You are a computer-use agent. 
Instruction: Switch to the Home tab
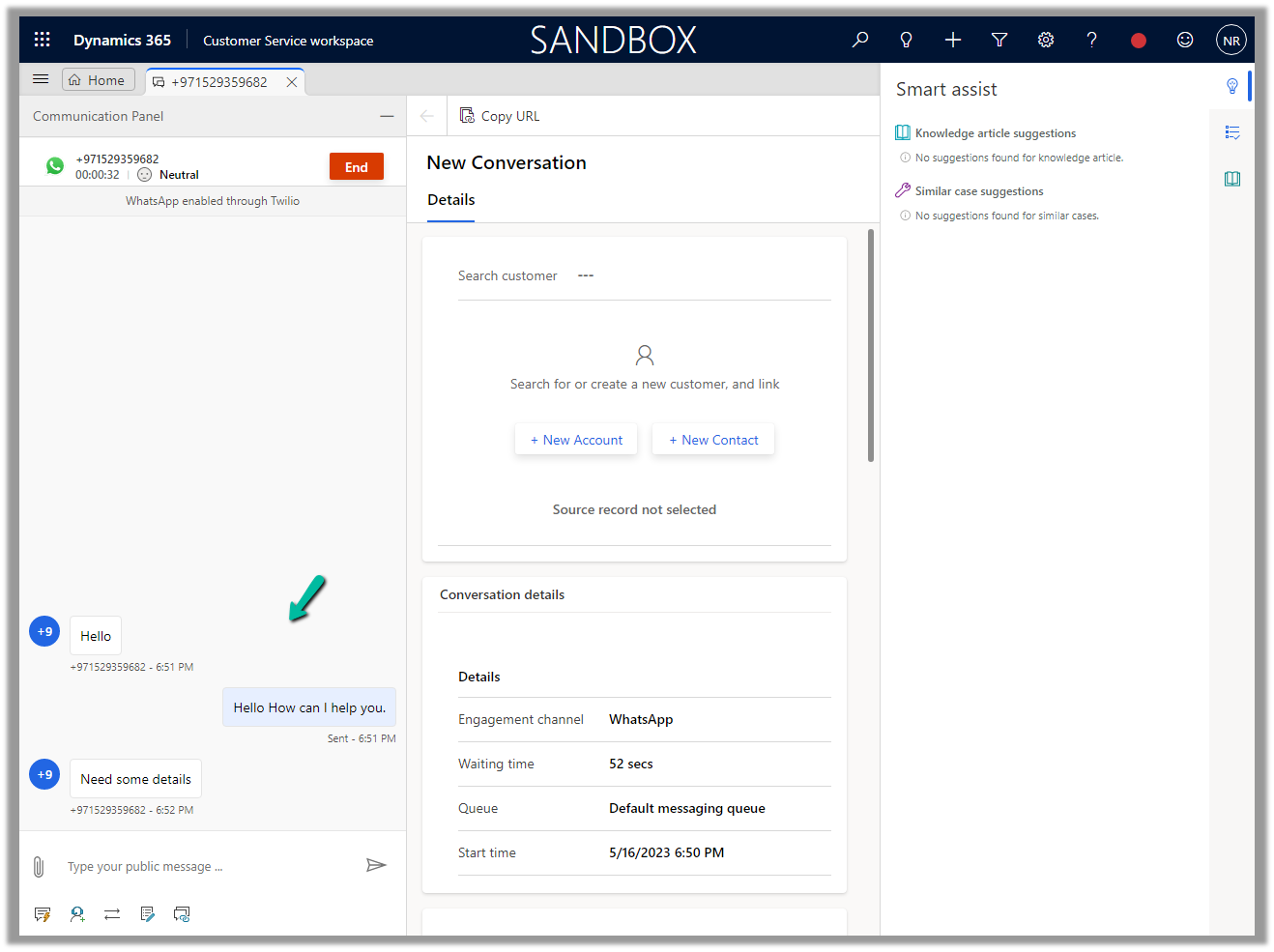[x=98, y=80]
